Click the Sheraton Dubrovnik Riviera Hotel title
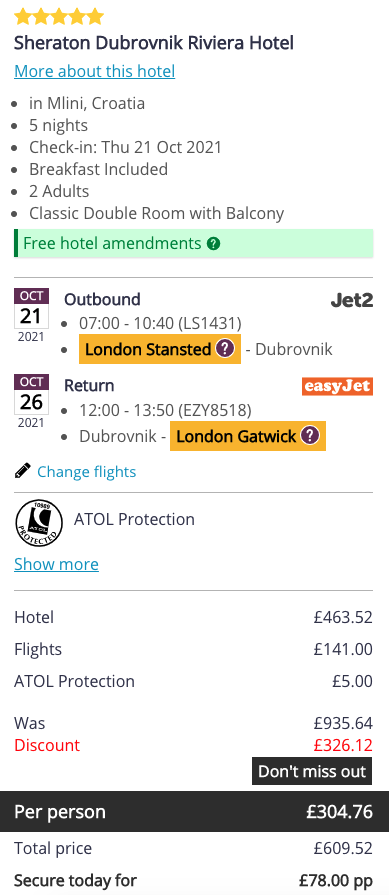The image size is (389, 895). coord(154,43)
